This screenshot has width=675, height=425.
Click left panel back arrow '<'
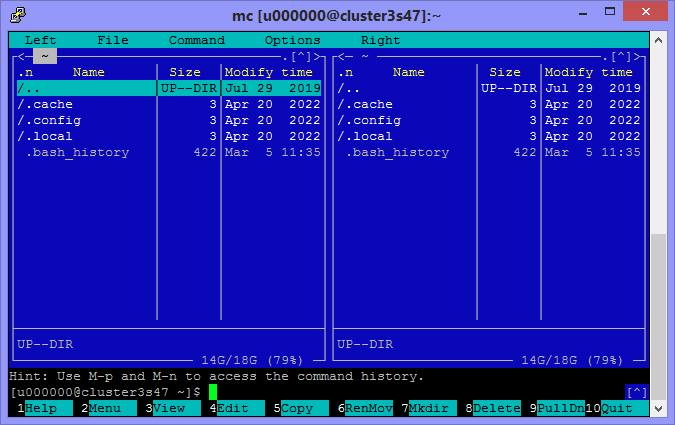21,57
